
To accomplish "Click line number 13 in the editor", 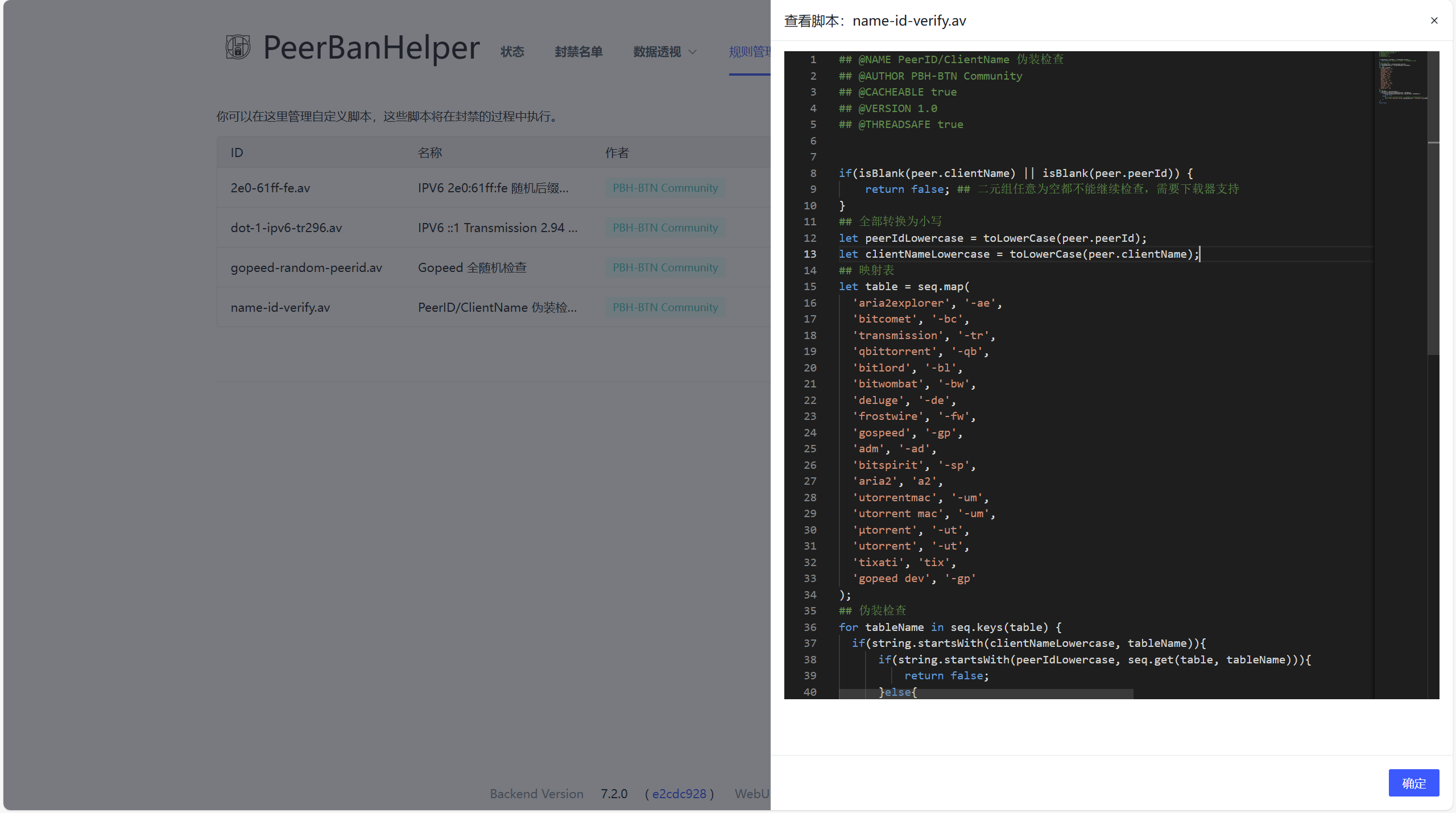I will point(810,254).
